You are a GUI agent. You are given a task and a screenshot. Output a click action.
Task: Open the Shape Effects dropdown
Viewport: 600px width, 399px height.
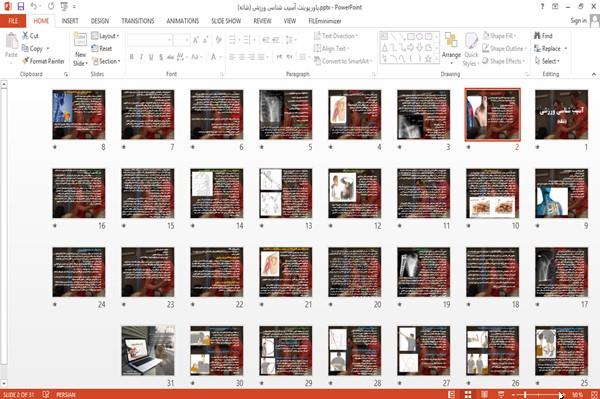click(504, 61)
